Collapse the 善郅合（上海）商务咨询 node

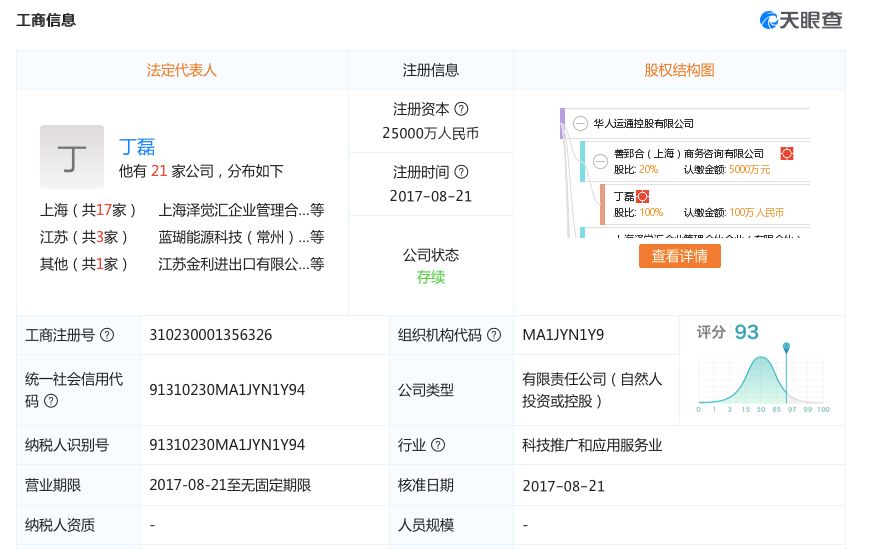[x=600, y=161]
